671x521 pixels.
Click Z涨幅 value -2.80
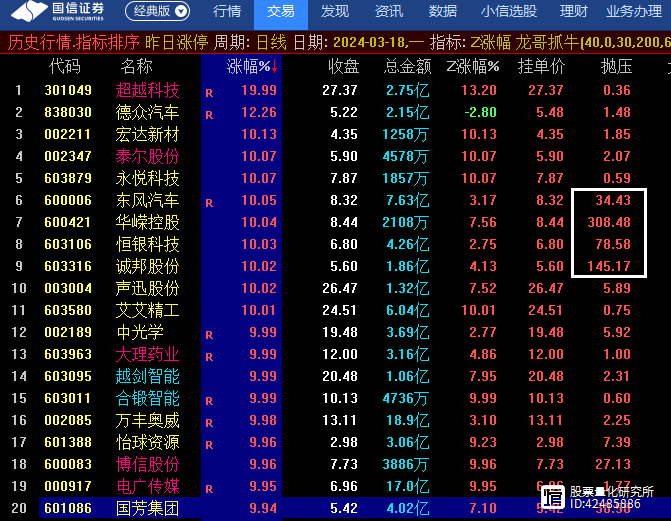click(x=481, y=112)
